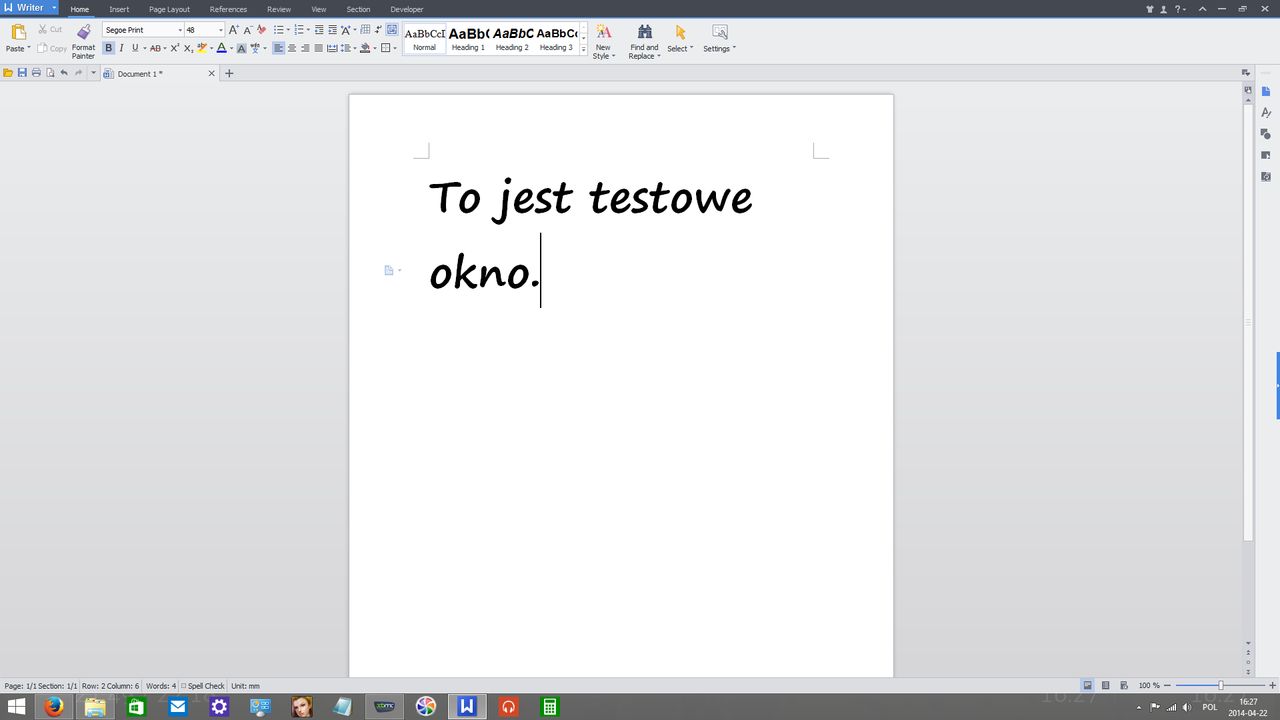Apply the Heading 3 style
The width and height of the screenshot is (1280, 720).
pyautogui.click(x=556, y=39)
